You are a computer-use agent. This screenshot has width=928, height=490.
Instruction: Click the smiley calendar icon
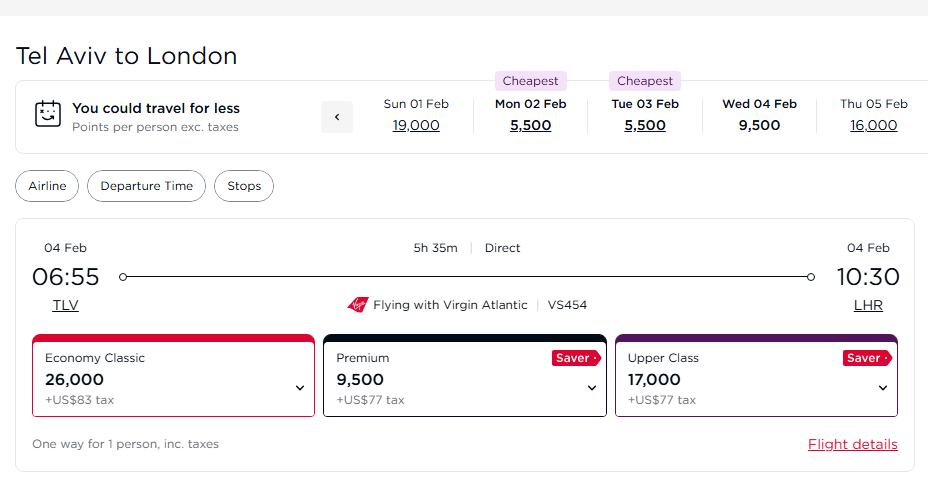click(x=47, y=114)
